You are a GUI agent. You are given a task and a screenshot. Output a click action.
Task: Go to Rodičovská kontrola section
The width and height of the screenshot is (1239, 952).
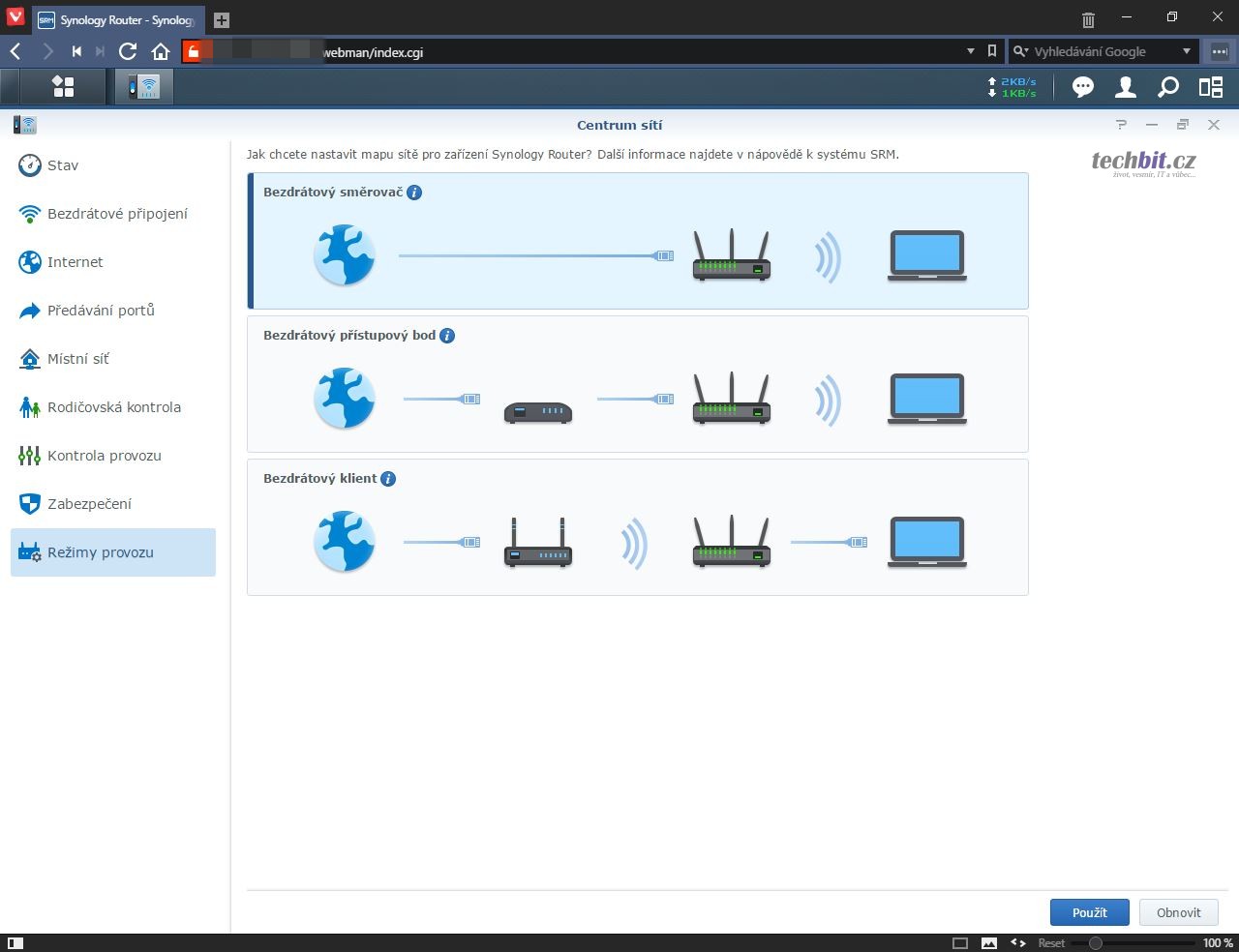pyautogui.click(x=113, y=407)
